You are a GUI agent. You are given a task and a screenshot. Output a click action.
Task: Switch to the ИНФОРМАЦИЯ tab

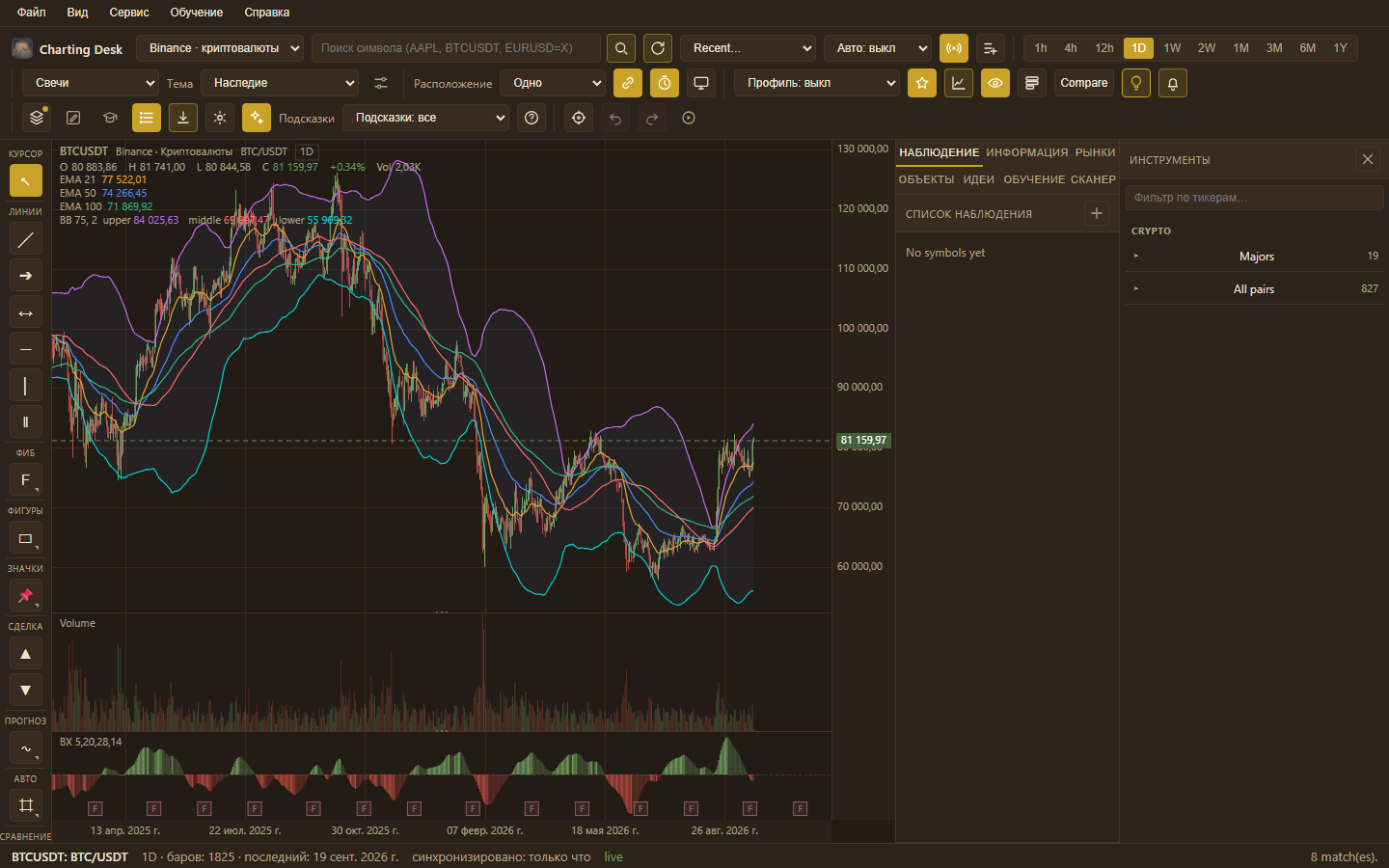click(1027, 152)
